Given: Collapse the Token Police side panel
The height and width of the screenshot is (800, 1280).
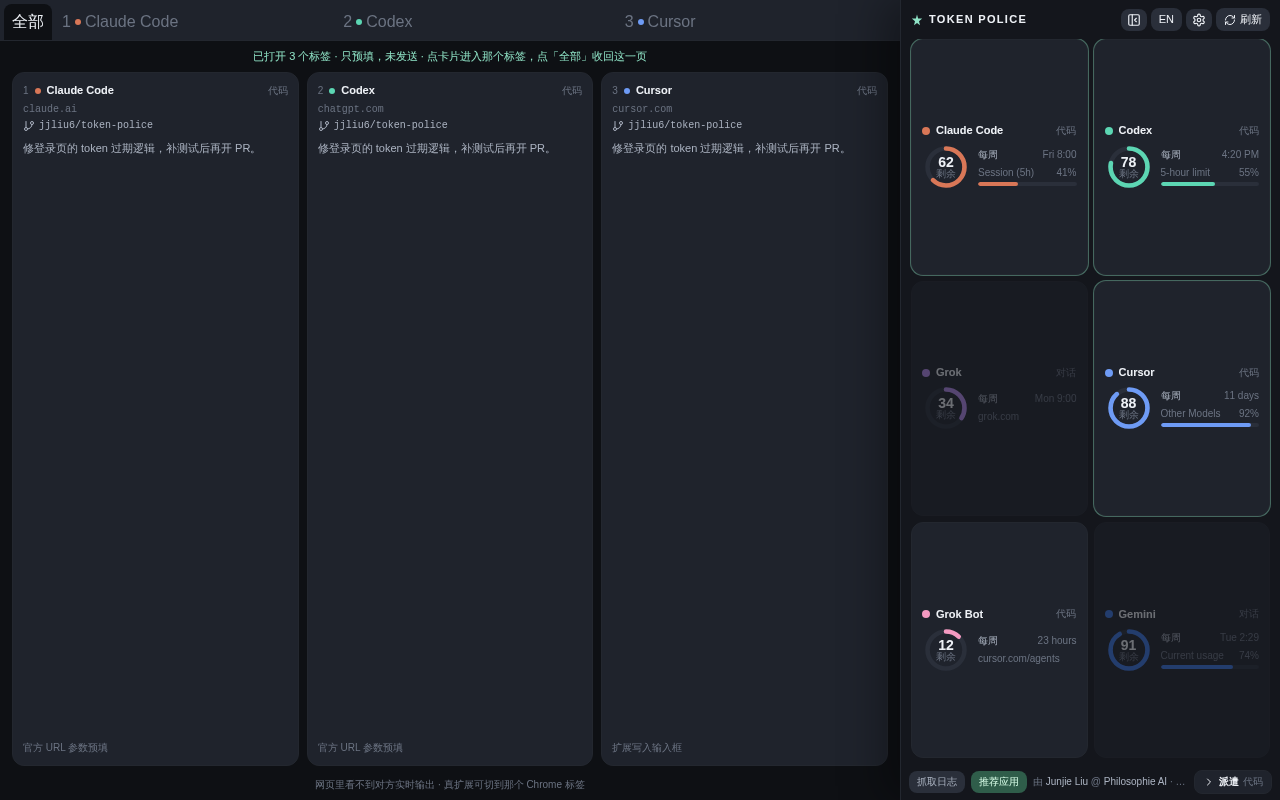Looking at the screenshot, I should point(1134,20).
